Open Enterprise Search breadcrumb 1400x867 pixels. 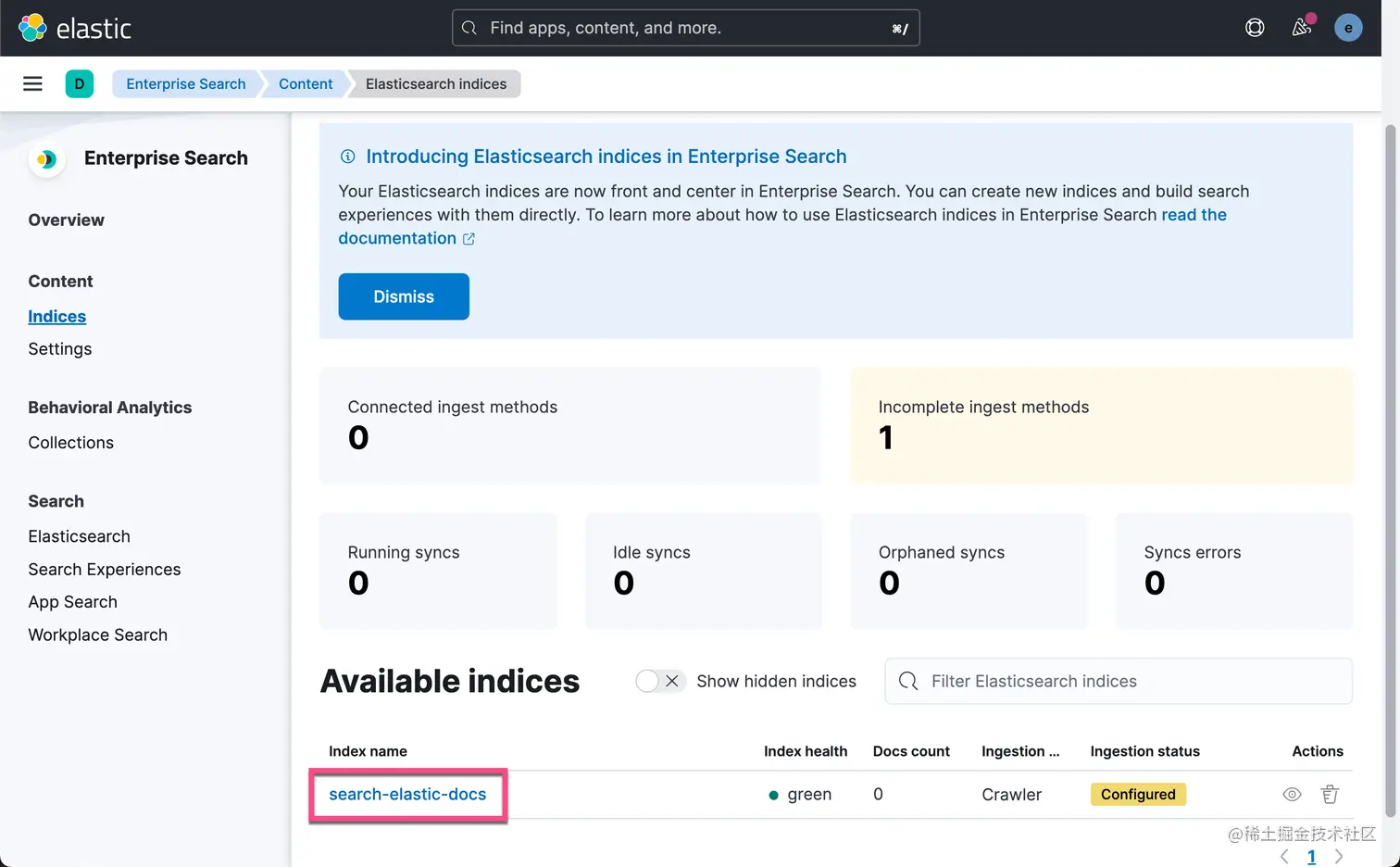186,84
